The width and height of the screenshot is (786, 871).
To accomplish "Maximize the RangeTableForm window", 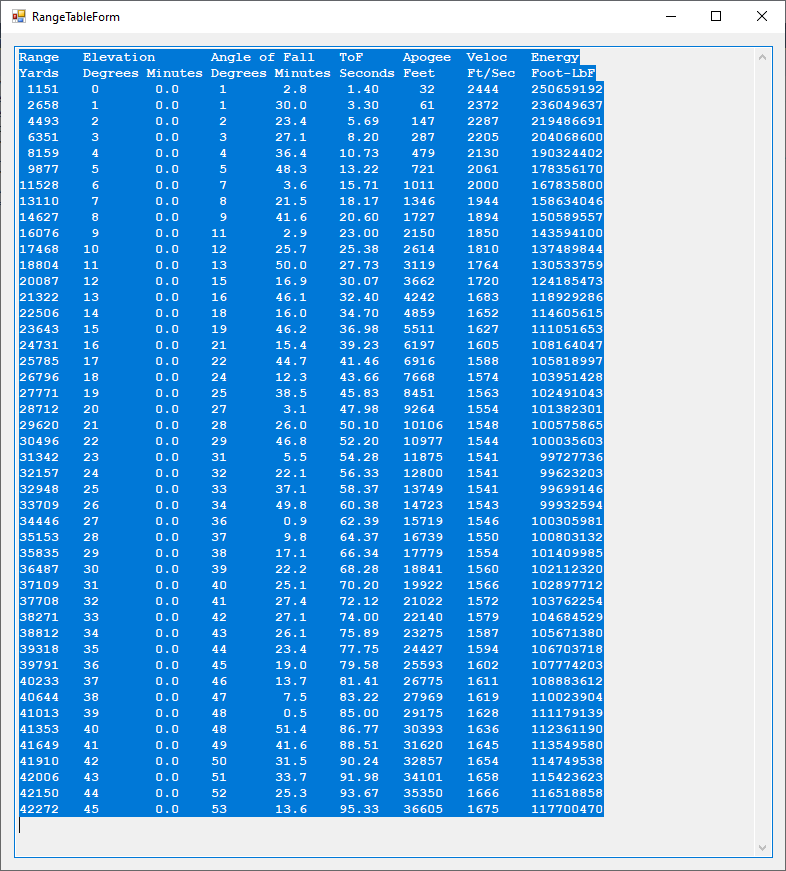I will (716, 17).
